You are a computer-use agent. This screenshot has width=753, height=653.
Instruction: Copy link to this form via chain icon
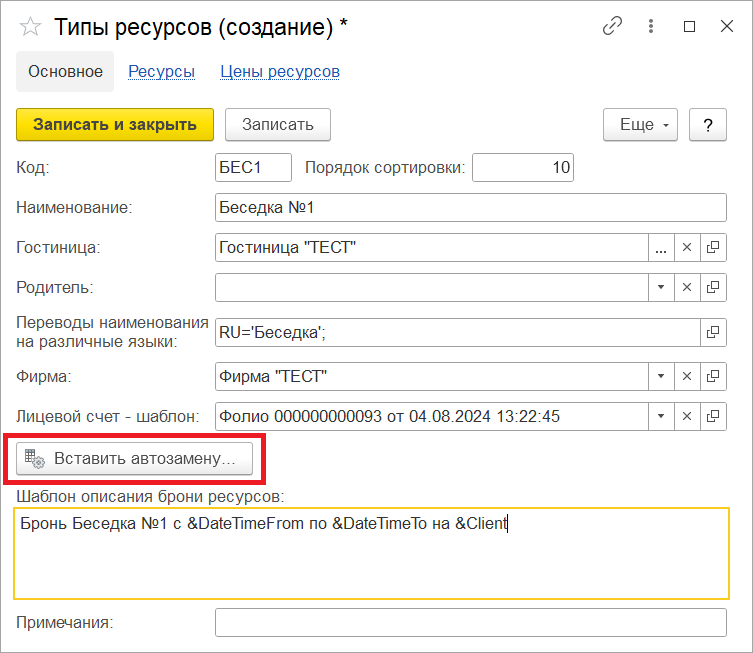[612, 26]
